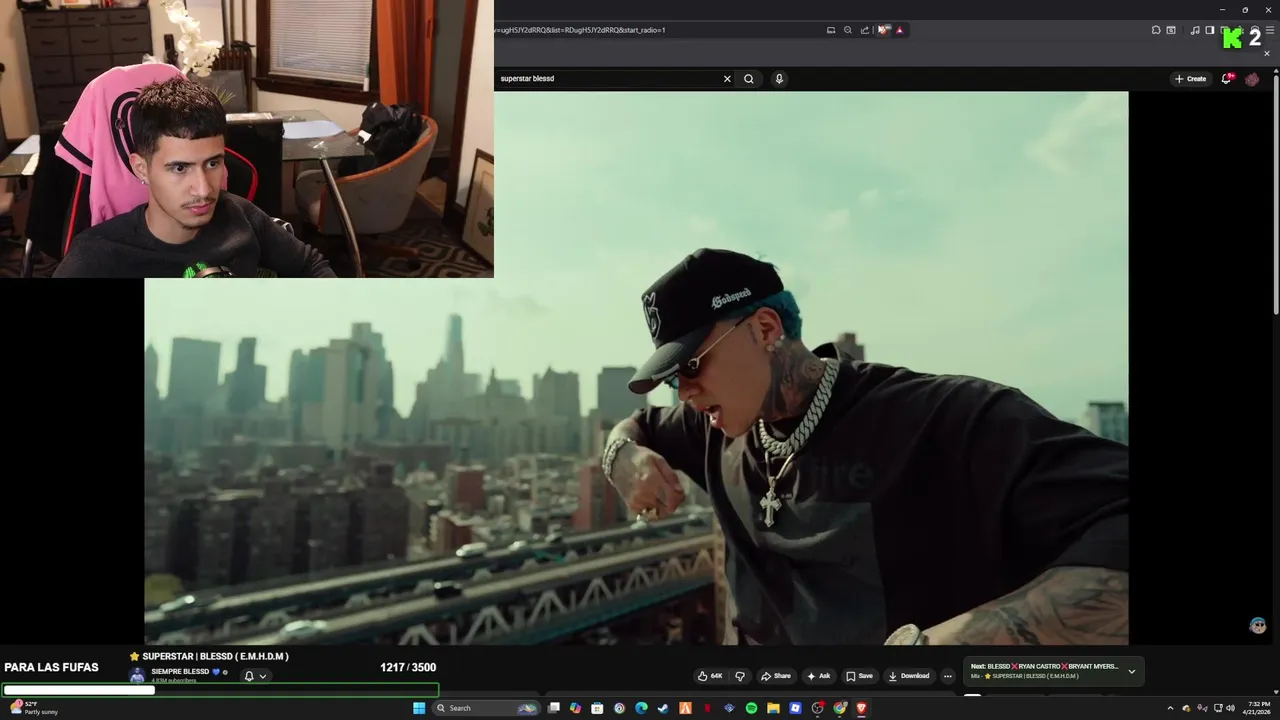Open the SIEMPRE BLESSD channel link
This screenshot has width=1280, height=720.
point(180,672)
